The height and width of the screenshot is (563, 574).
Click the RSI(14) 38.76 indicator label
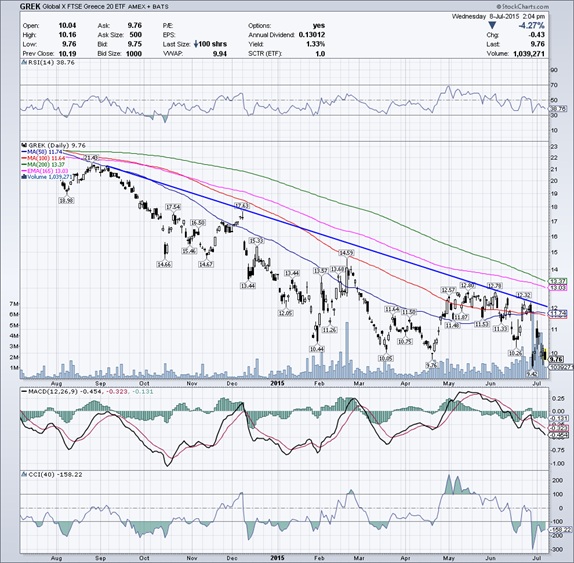tap(51, 63)
